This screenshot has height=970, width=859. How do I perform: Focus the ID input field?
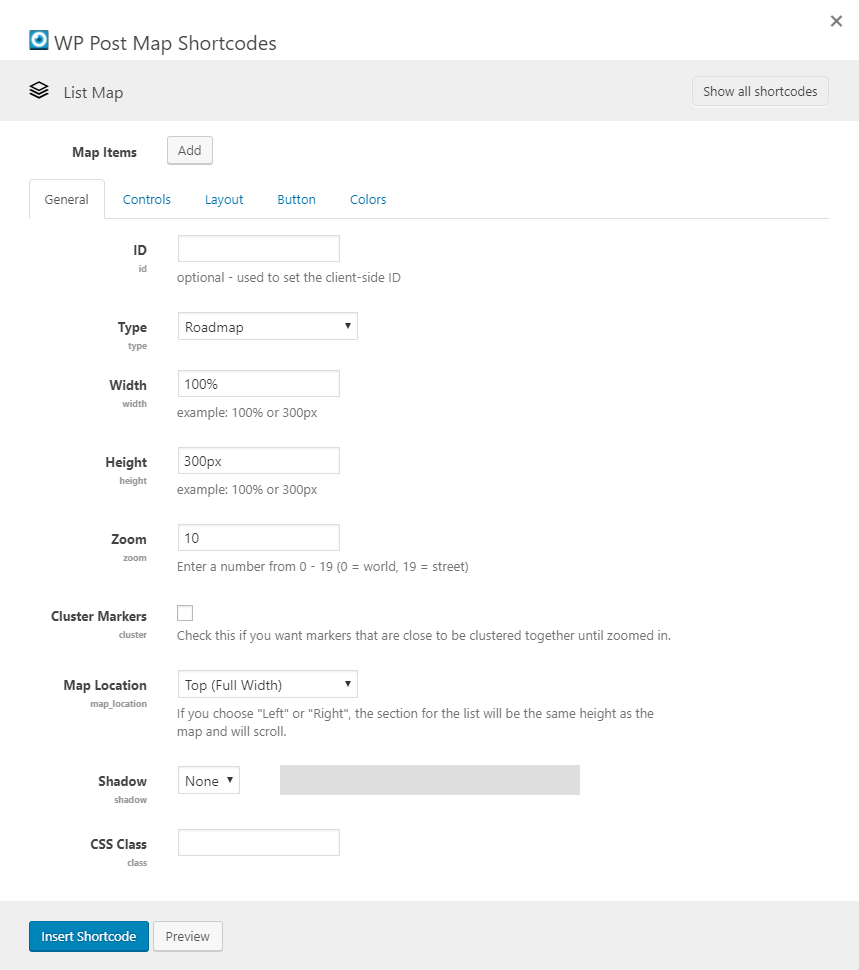[259, 249]
